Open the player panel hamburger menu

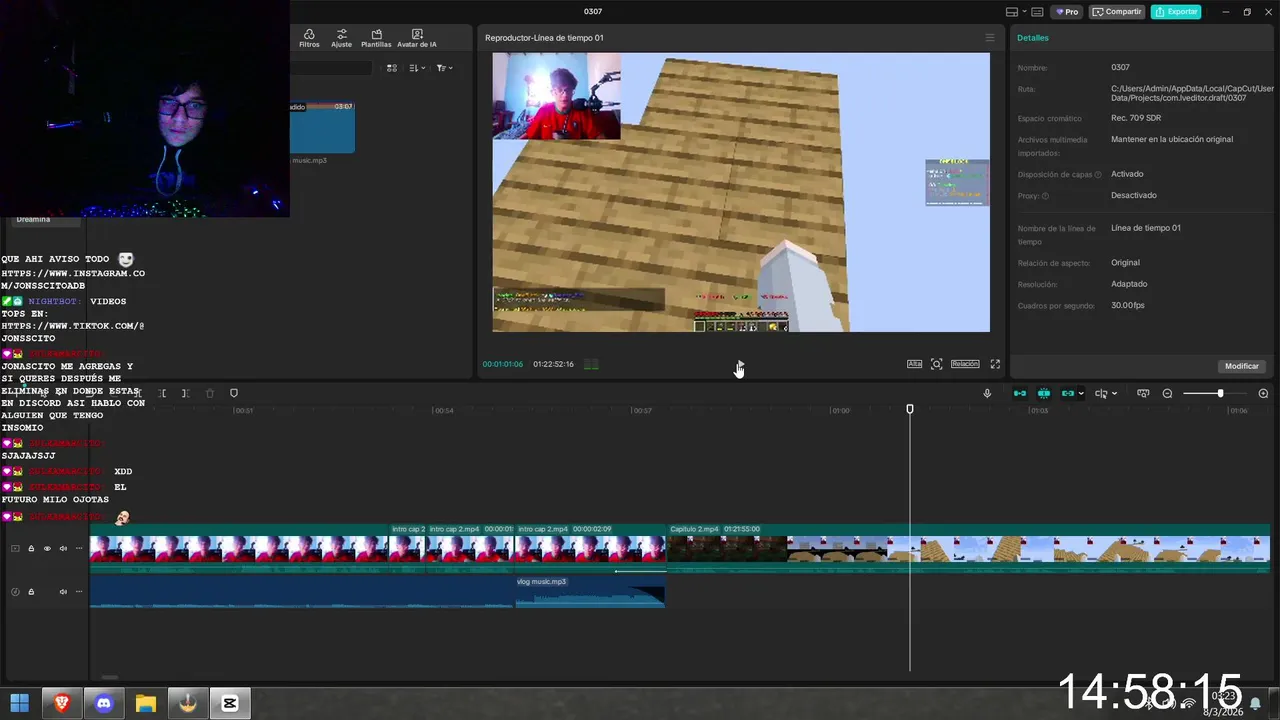click(990, 38)
